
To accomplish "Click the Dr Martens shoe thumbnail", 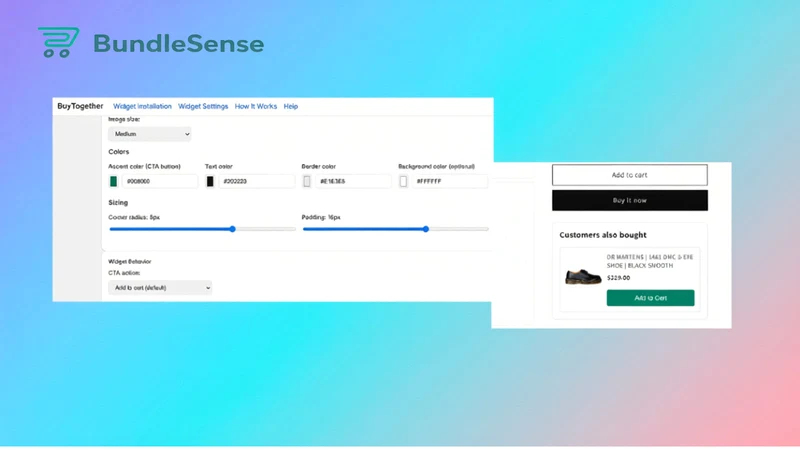I will (x=583, y=277).
